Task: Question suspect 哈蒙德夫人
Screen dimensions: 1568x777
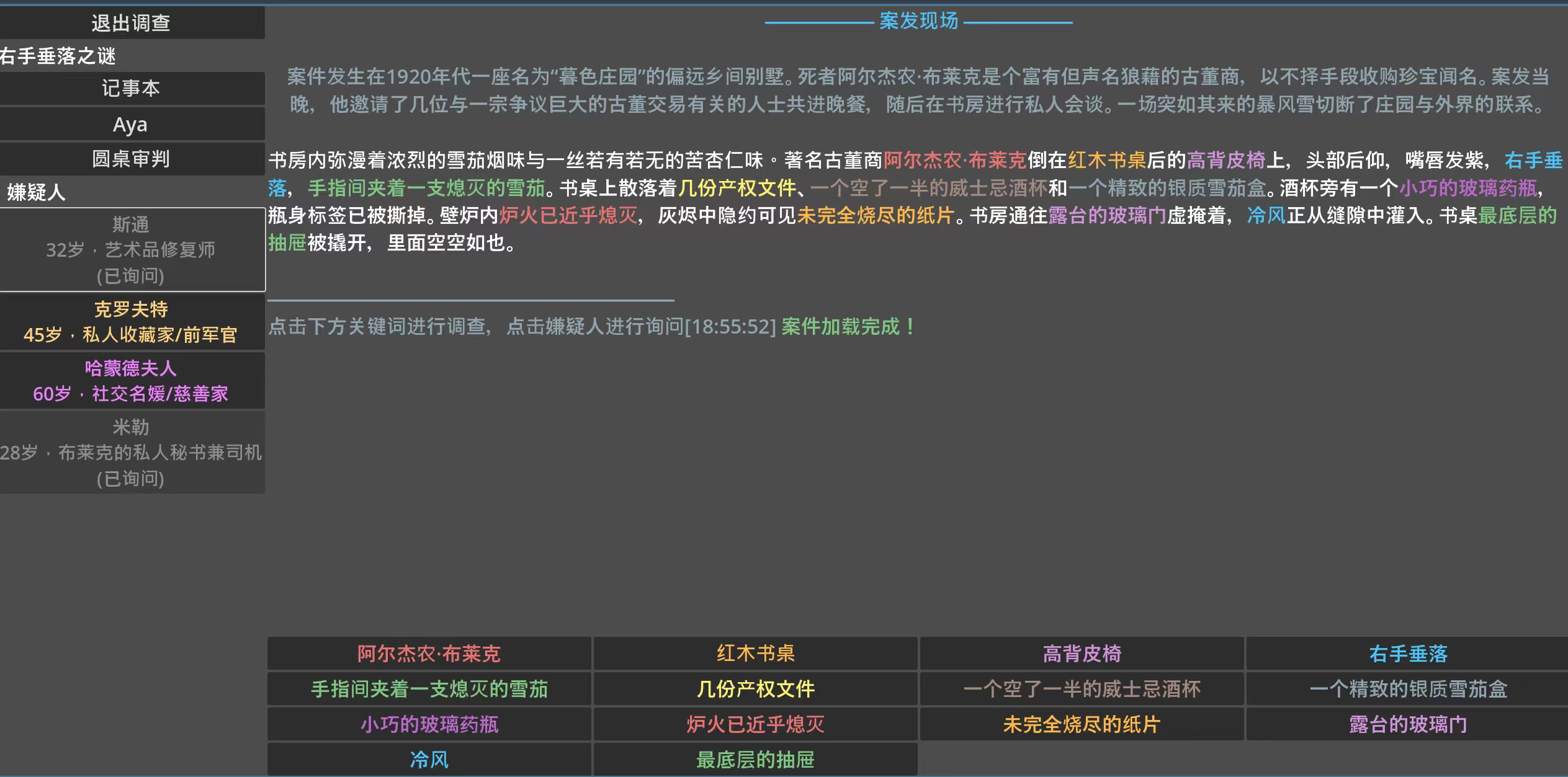Action: pyautogui.click(x=132, y=381)
